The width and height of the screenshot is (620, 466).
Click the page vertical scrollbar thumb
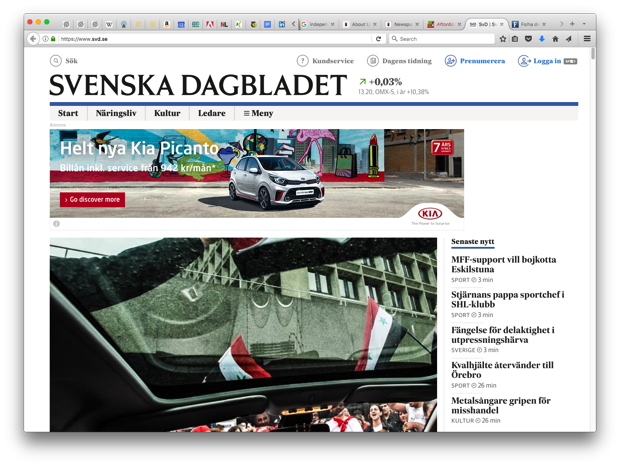592,53
